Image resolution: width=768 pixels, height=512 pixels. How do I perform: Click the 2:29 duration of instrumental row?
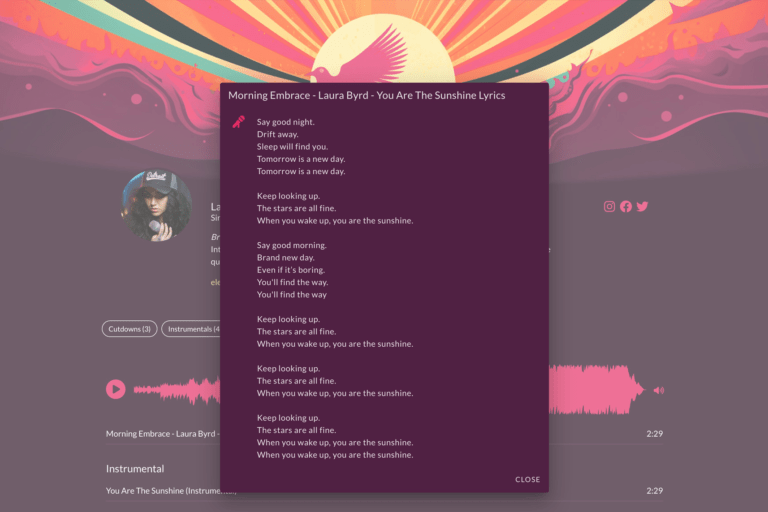pos(654,490)
